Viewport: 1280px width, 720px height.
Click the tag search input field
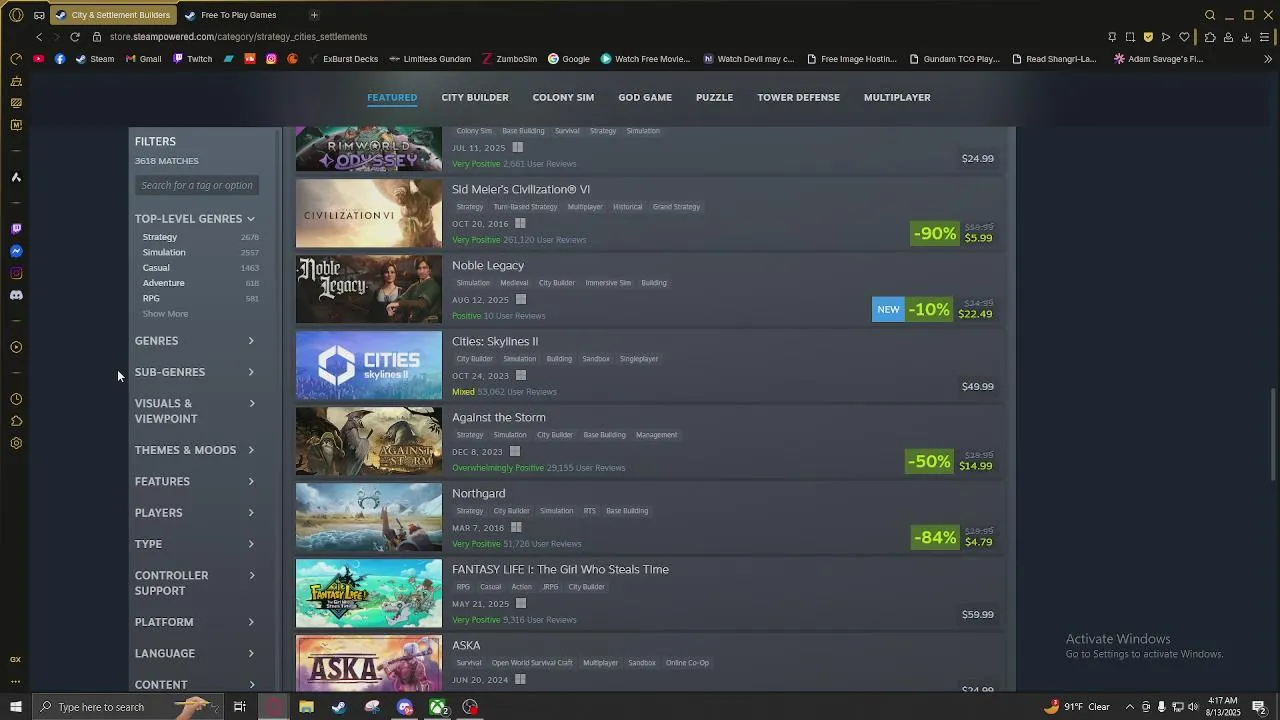point(197,185)
